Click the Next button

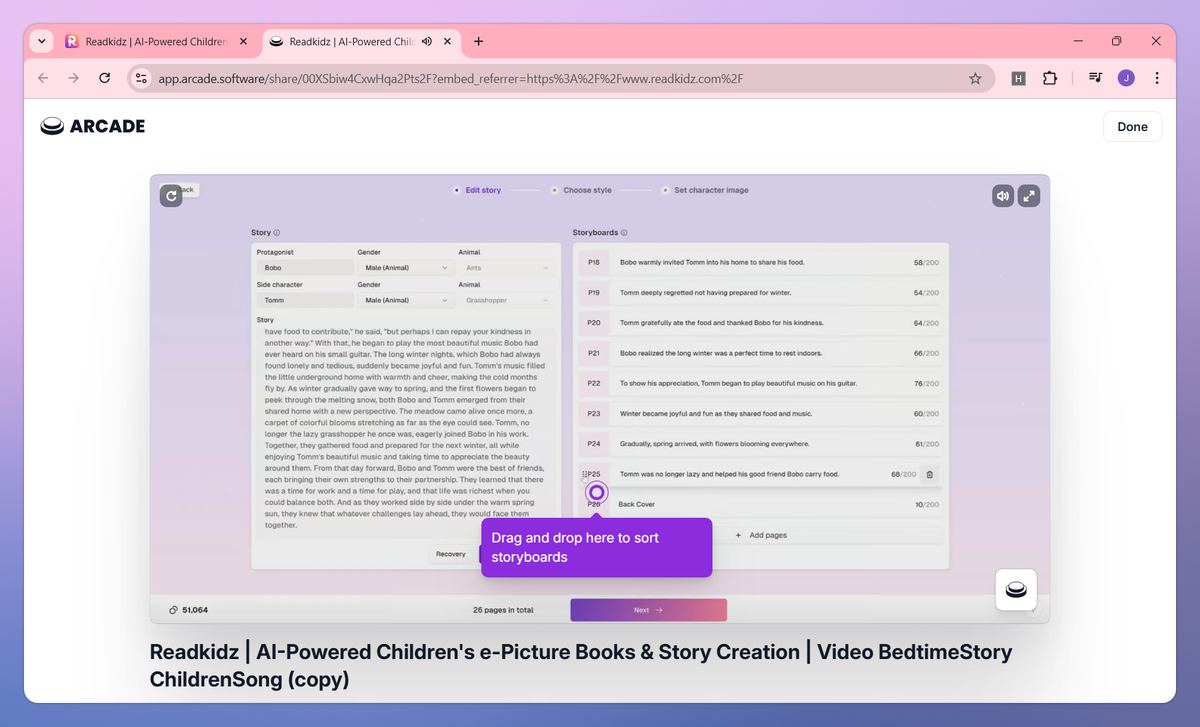648,610
